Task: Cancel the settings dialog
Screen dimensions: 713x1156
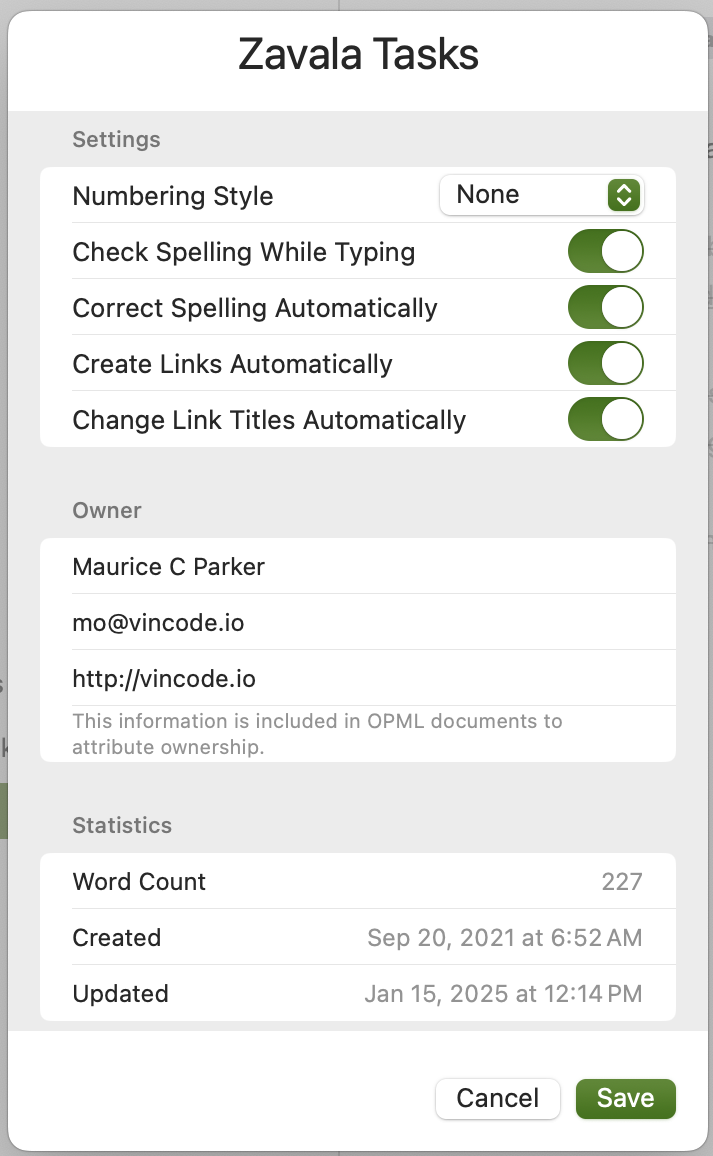Action: point(498,1098)
